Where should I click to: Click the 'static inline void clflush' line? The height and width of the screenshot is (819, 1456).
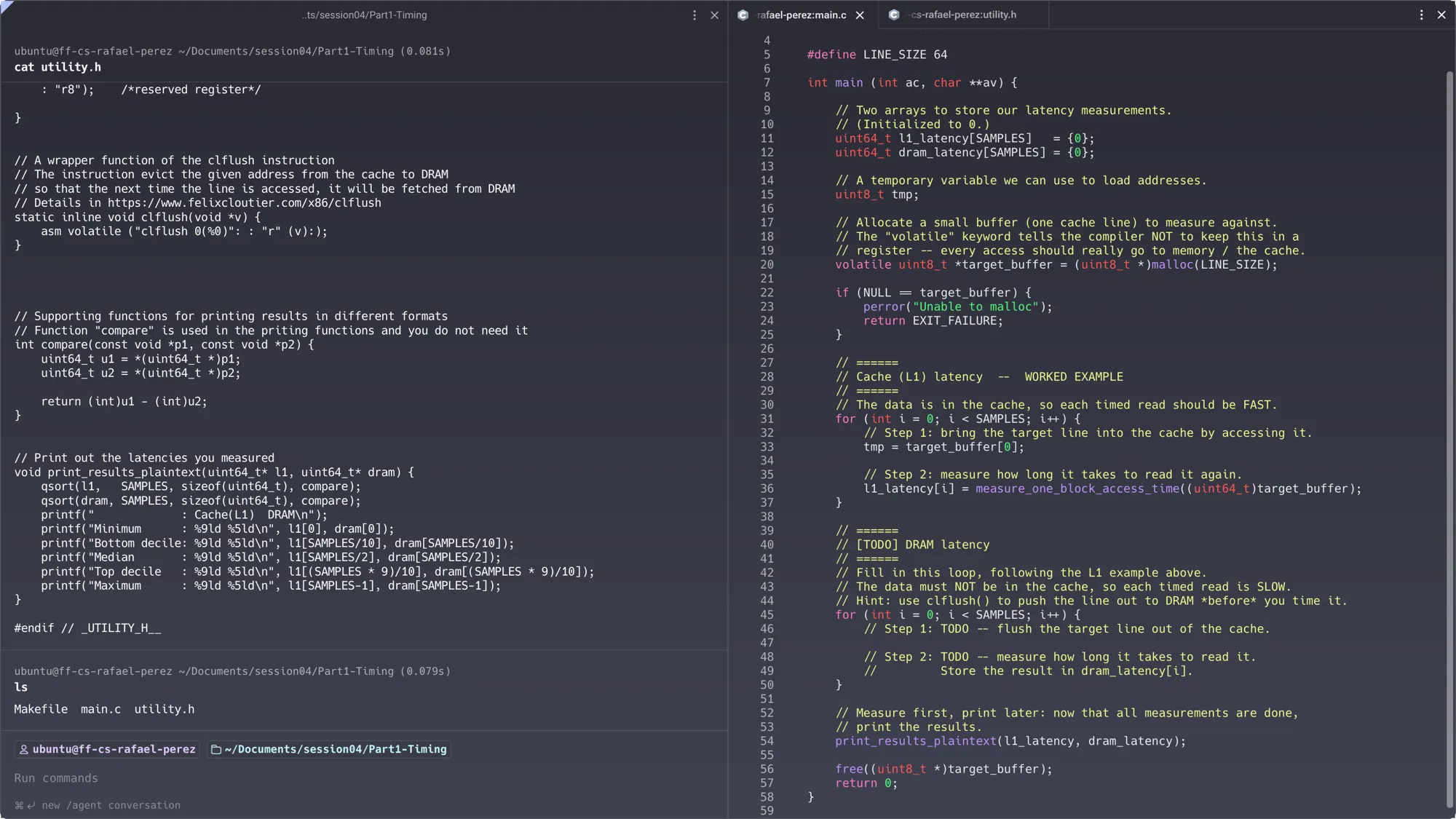pos(138,217)
